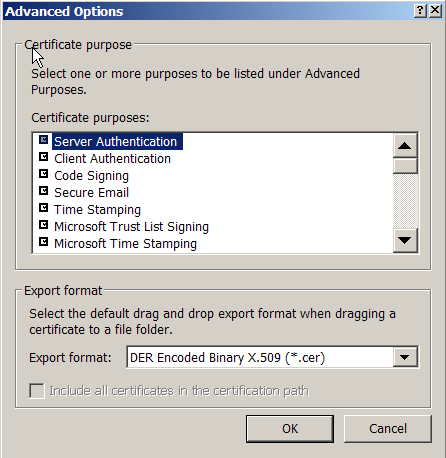The width and height of the screenshot is (446, 458).
Task: Click the purposes list scrollbar thumb
Action: 405,166
